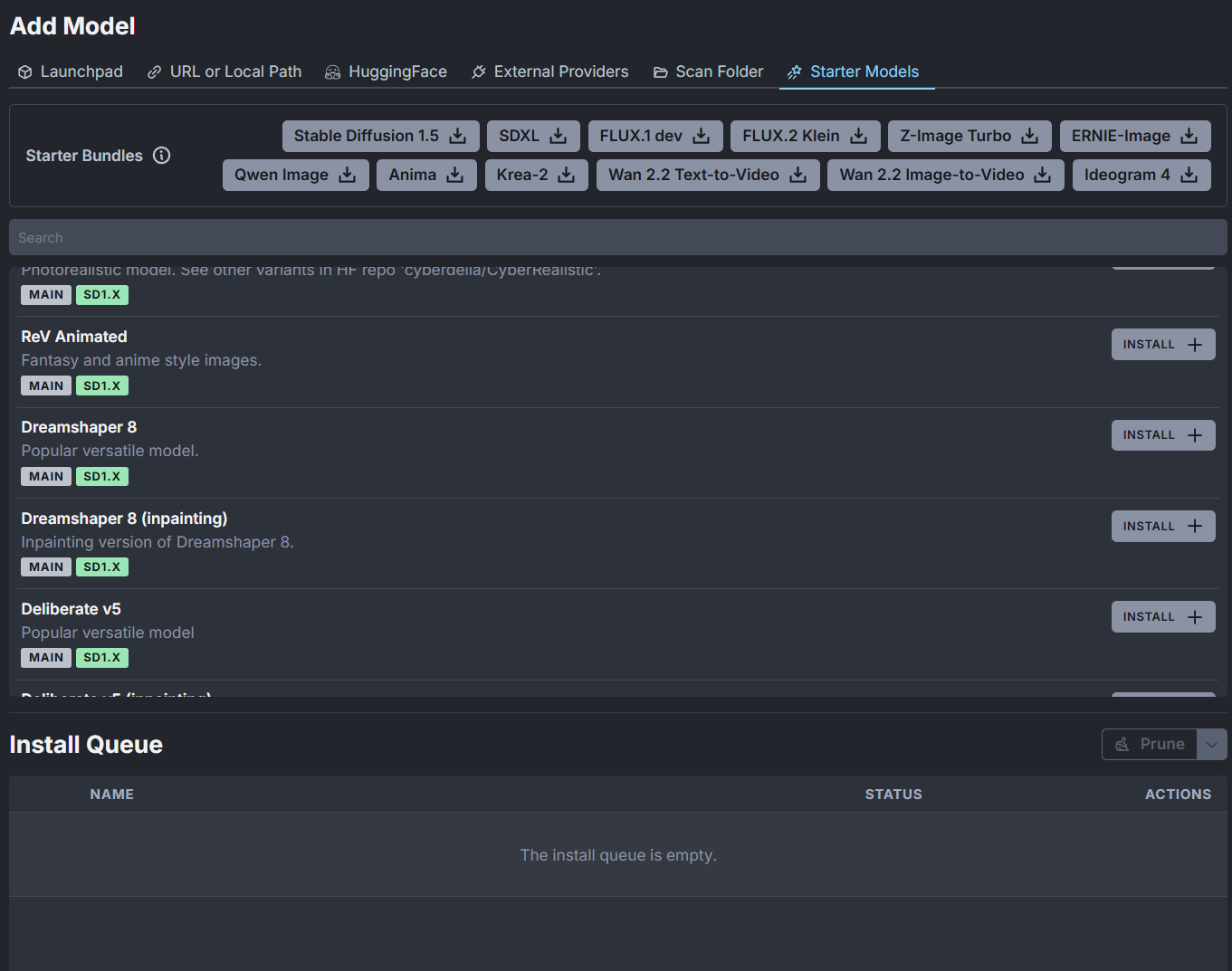Click the Dreamshaper 8 (inpainting) title
Viewport: 1232px width, 971px height.
(x=124, y=519)
